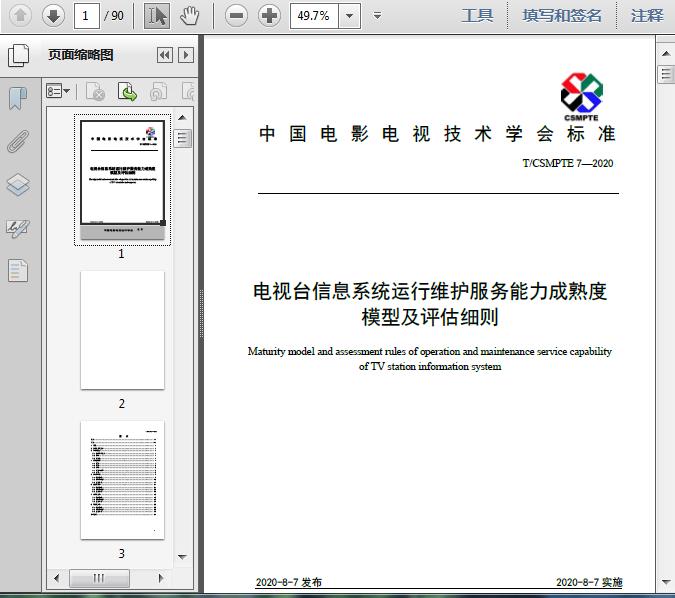Click the extract pages green-arrow icon
675x598 pixels.
[127, 91]
